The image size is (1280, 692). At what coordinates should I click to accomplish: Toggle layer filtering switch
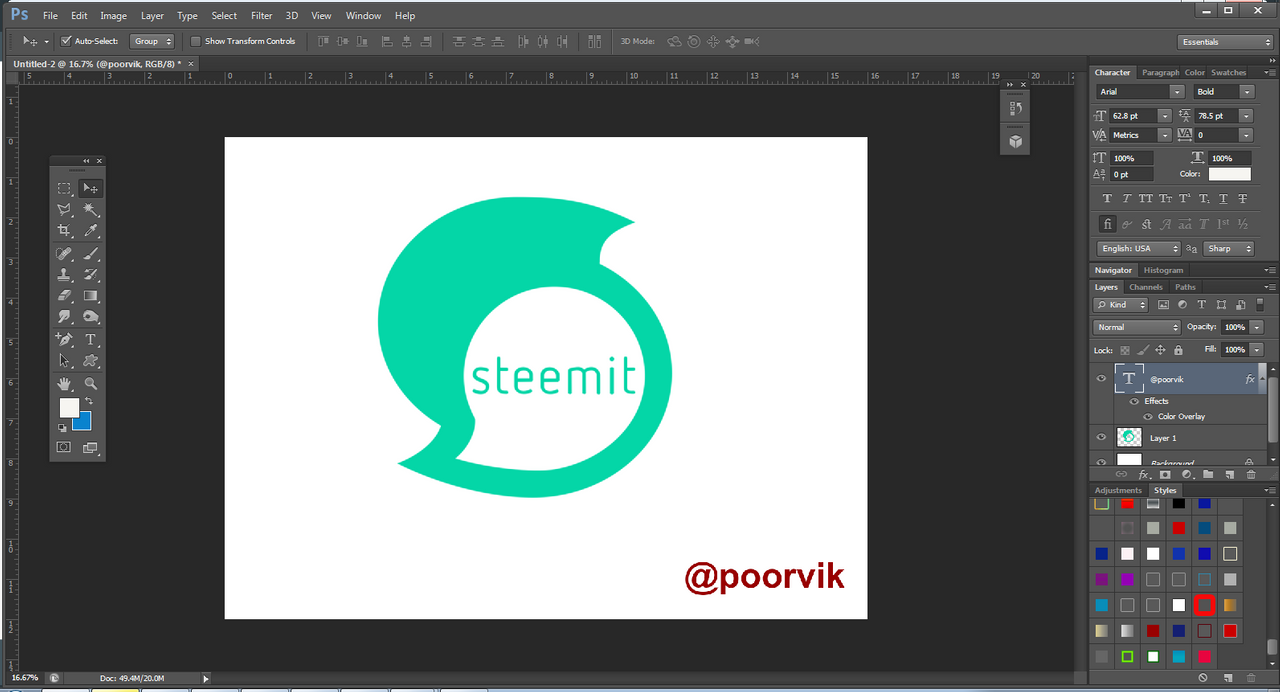click(x=1260, y=304)
